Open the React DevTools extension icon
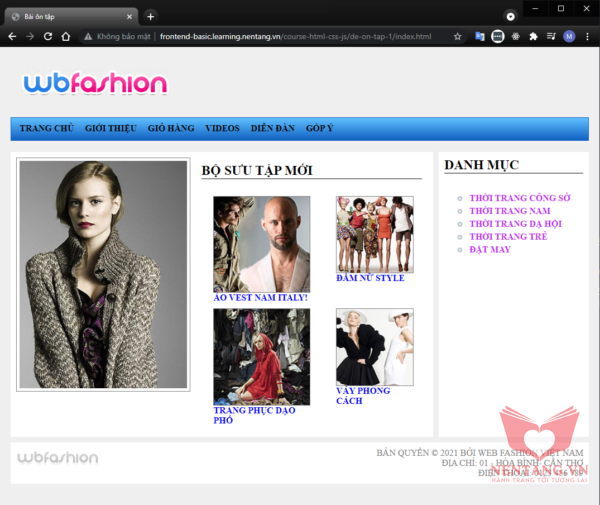The image size is (600, 505). click(515, 37)
